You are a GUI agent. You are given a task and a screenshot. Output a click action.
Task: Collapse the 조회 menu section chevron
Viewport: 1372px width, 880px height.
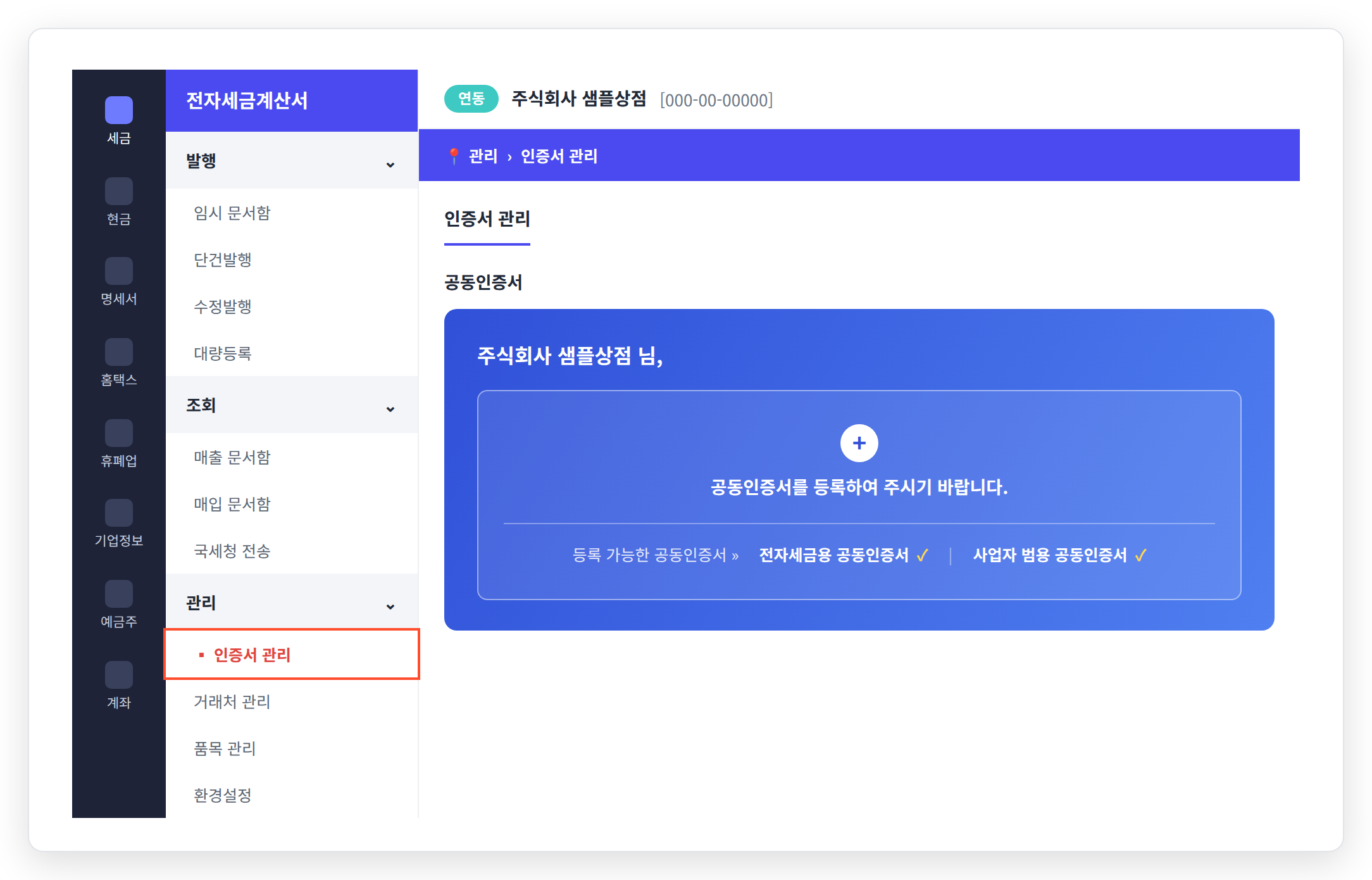tap(390, 409)
